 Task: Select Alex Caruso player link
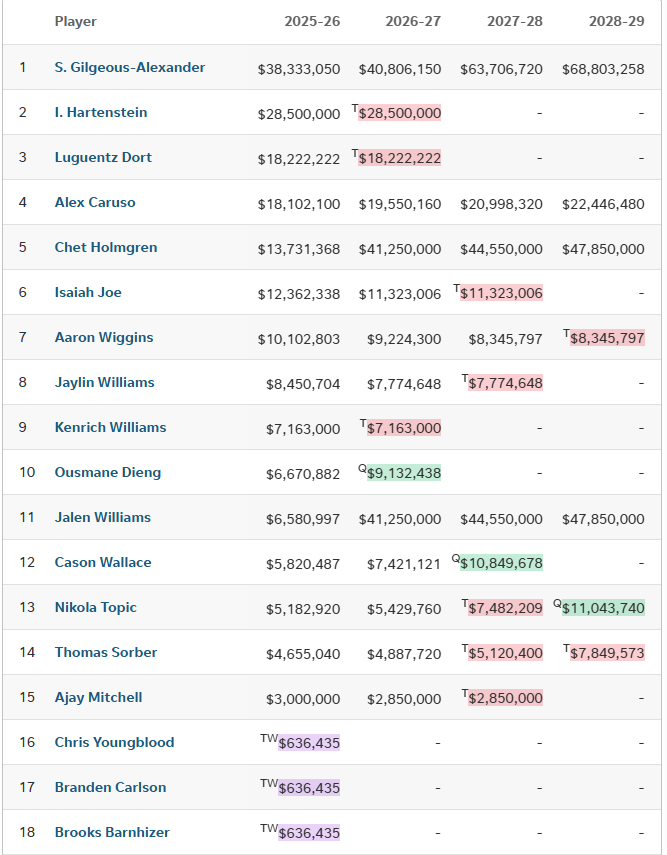pos(94,203)
